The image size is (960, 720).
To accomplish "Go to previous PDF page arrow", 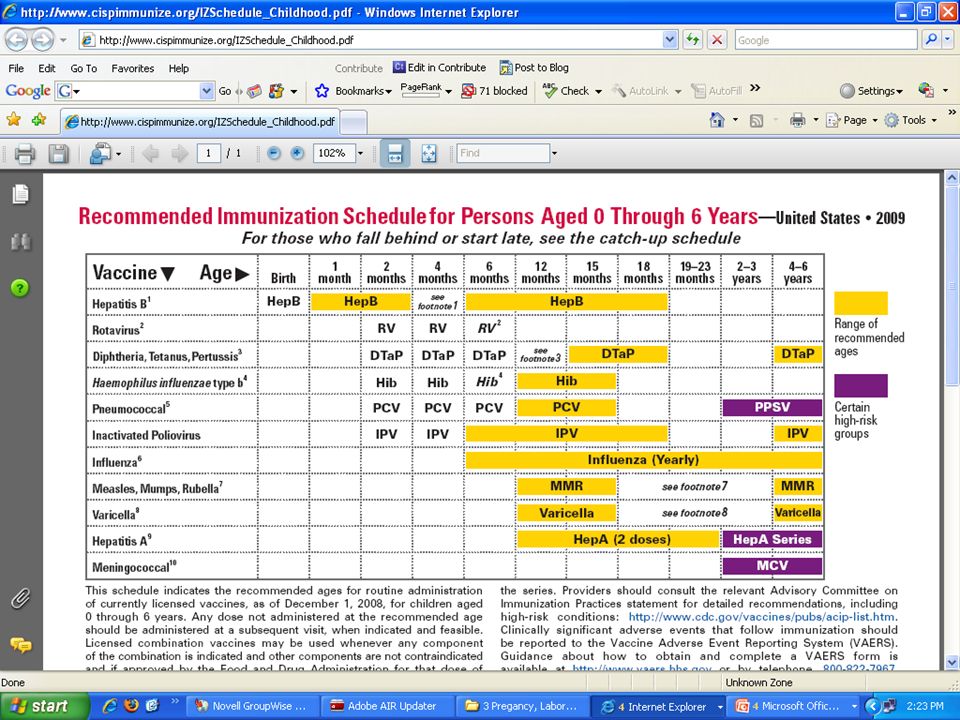I will click(x=151, y=153).
